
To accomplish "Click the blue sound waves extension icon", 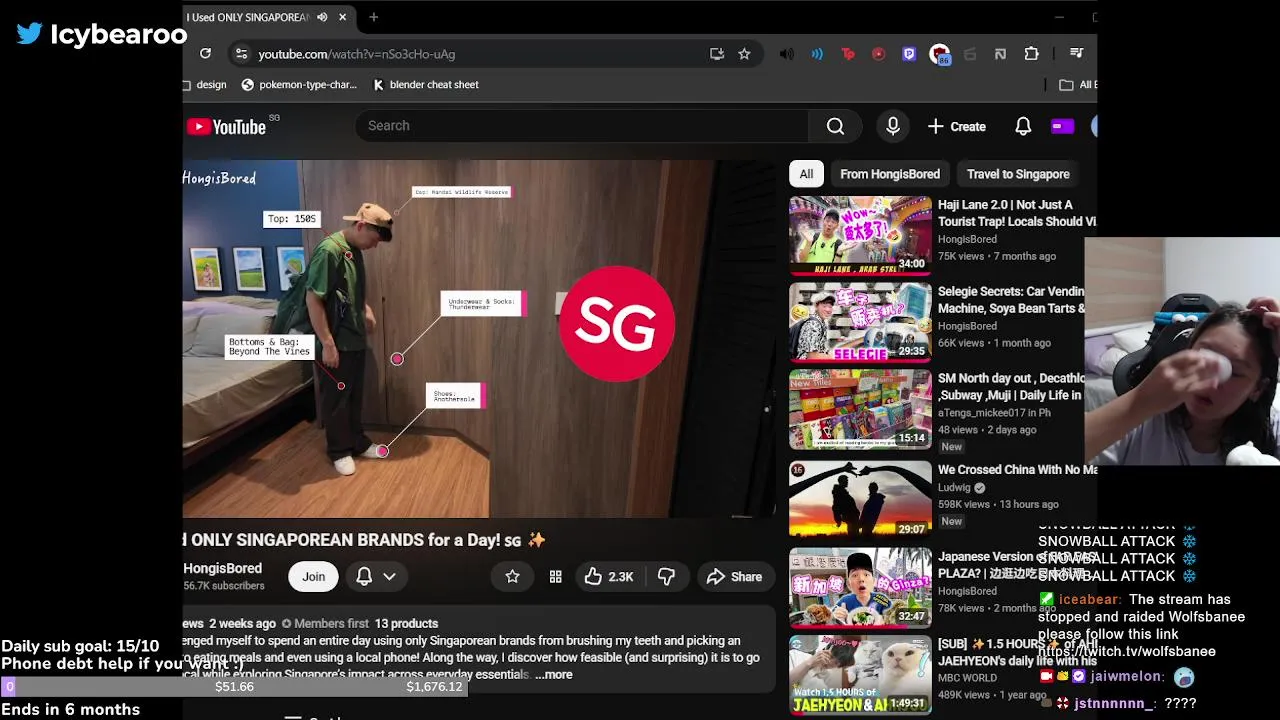I will (x=817, y=54).
